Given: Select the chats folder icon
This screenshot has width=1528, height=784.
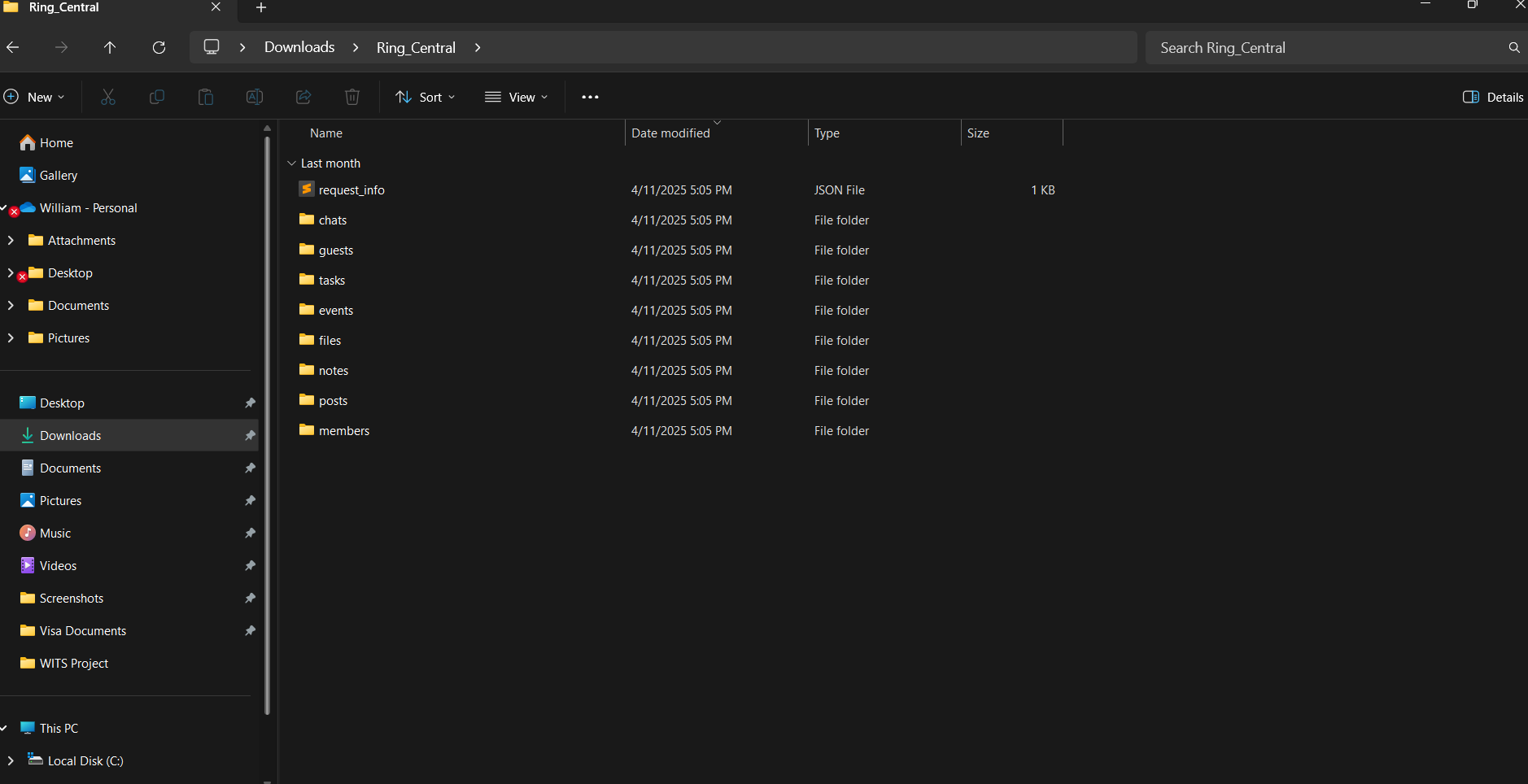Looking at the screenshot, I should tap(307, 219).
